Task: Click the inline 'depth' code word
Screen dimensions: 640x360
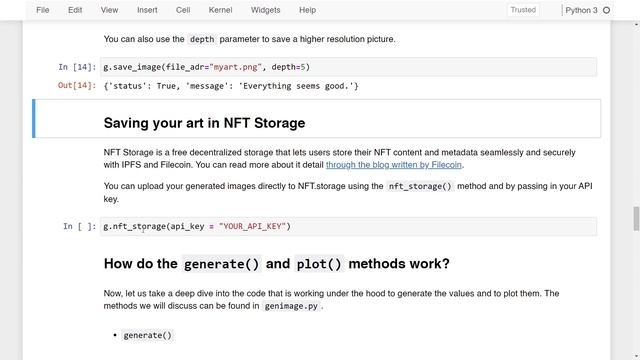Action: (202, 39)
